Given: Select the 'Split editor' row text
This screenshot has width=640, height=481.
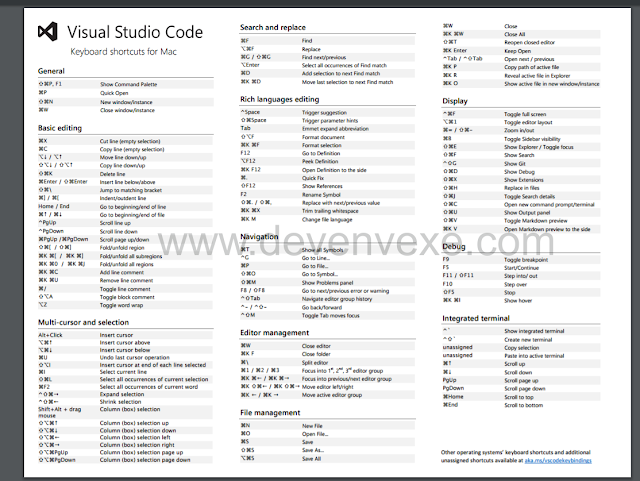Looking at the screenshot, I should [x=315, y=363].
